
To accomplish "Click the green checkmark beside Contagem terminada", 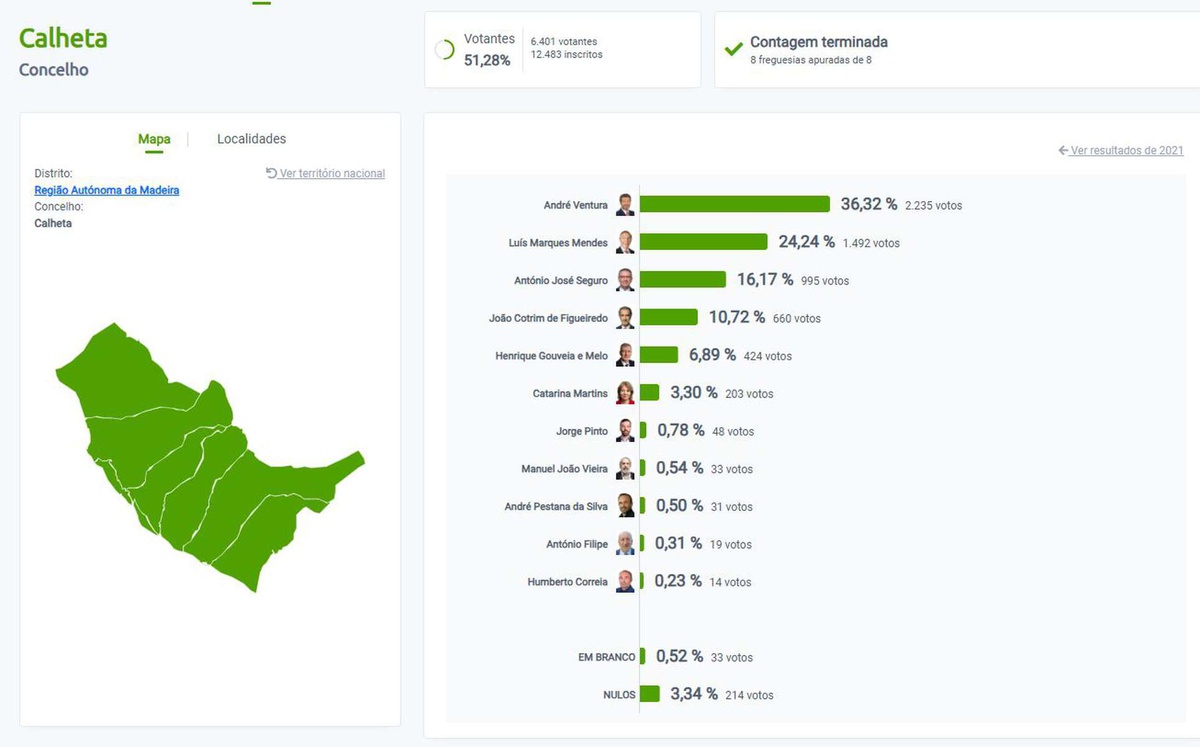I will [x=734, y=49].
